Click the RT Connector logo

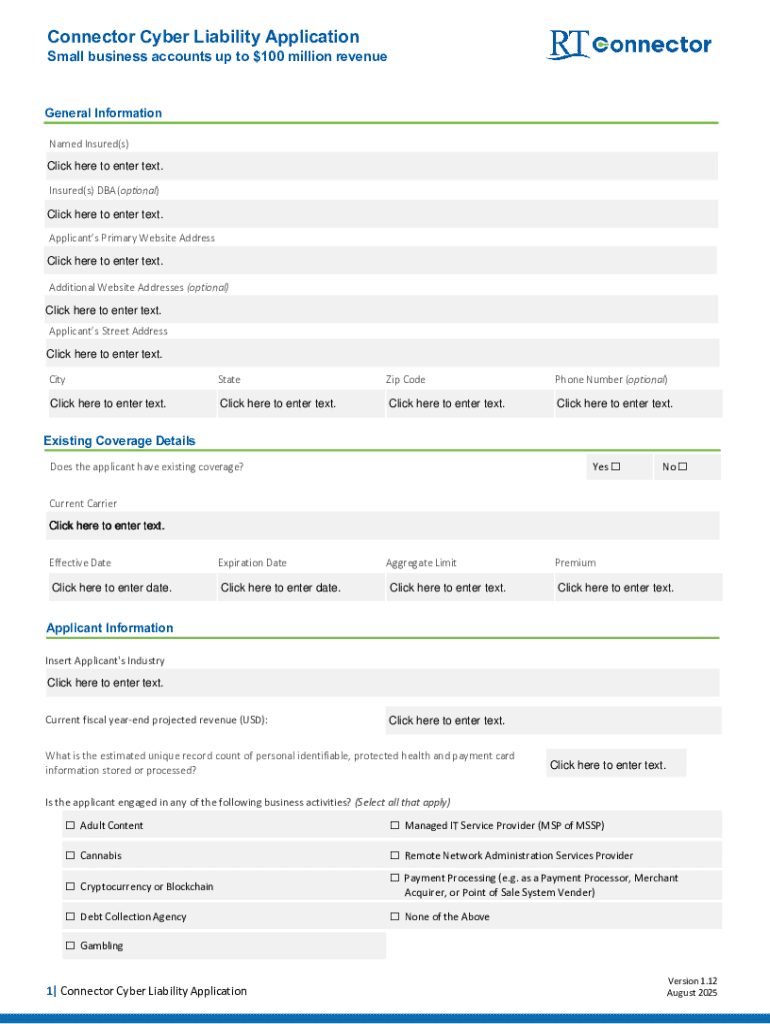coord(629,44)
